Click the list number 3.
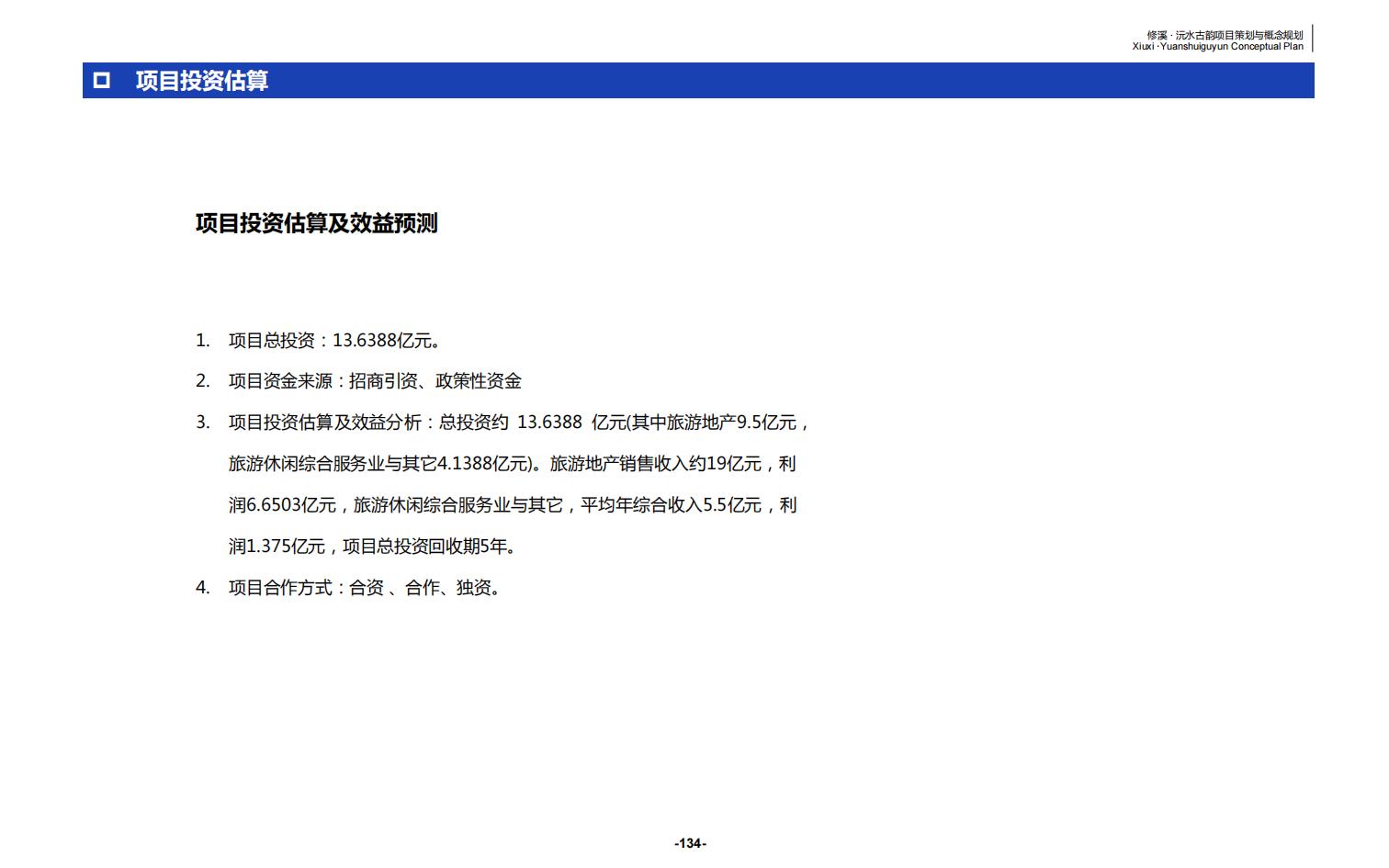The height and width of the screenshot is (868, 1389). pos(203,423)
